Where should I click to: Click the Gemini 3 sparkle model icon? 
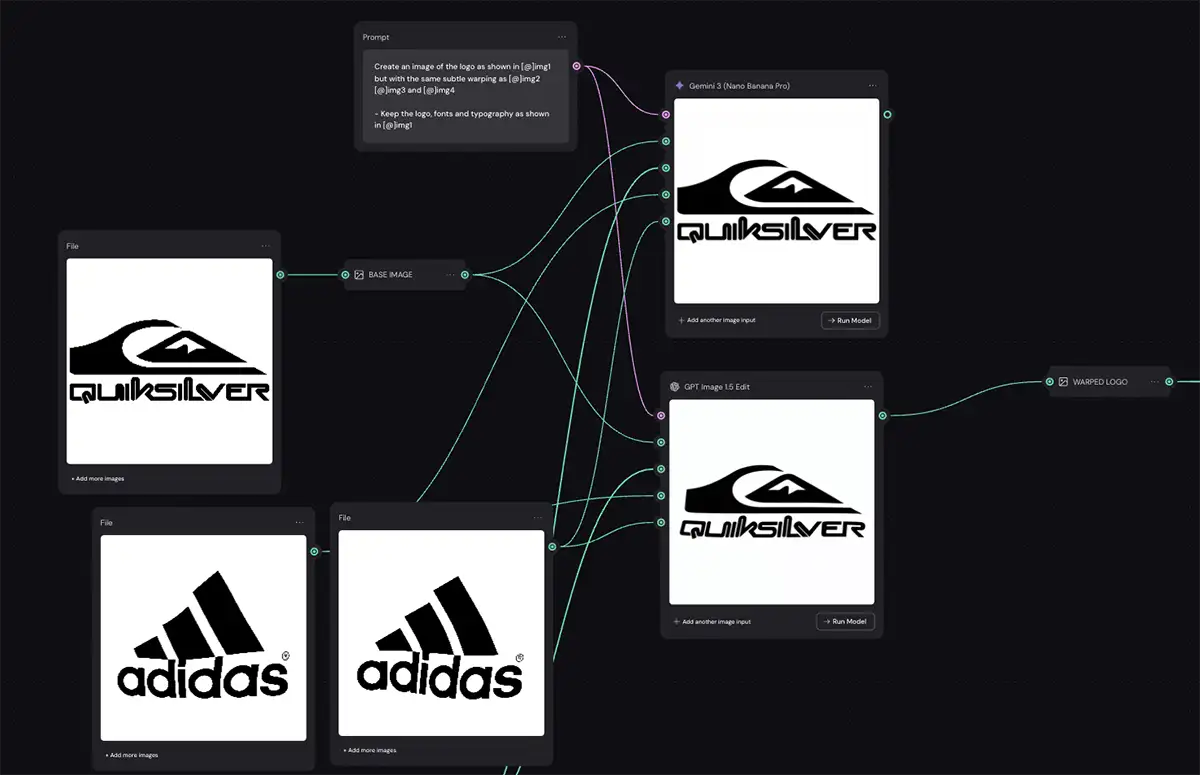click(680, 86)
